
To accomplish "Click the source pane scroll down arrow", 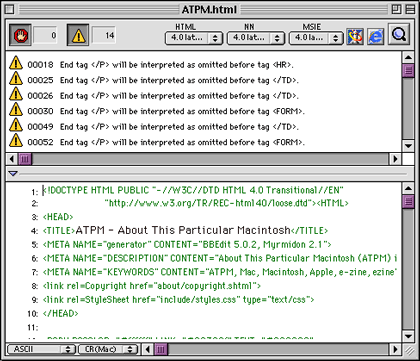I will [x=408, y=336].
